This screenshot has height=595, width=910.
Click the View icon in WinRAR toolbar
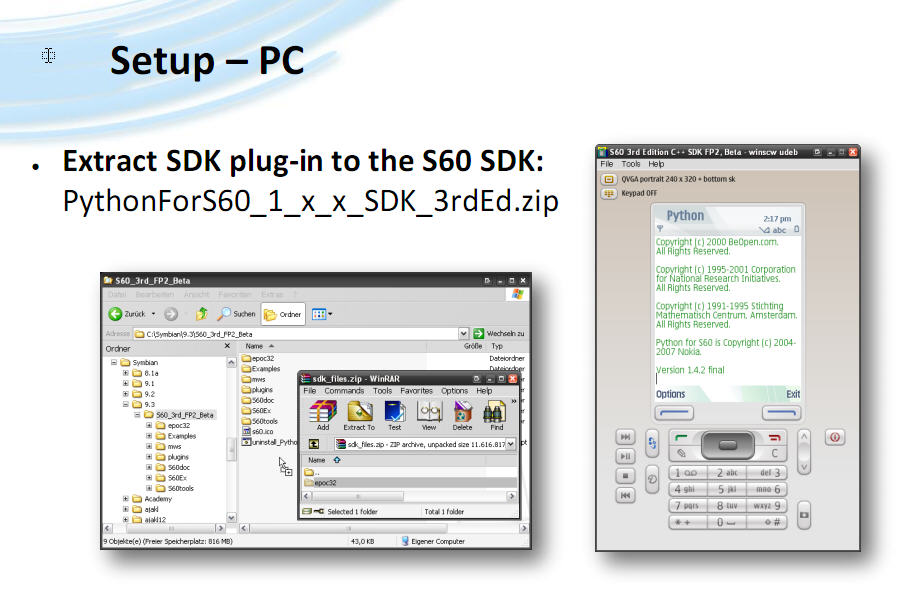pyautogui.click(x=429, y=416)
